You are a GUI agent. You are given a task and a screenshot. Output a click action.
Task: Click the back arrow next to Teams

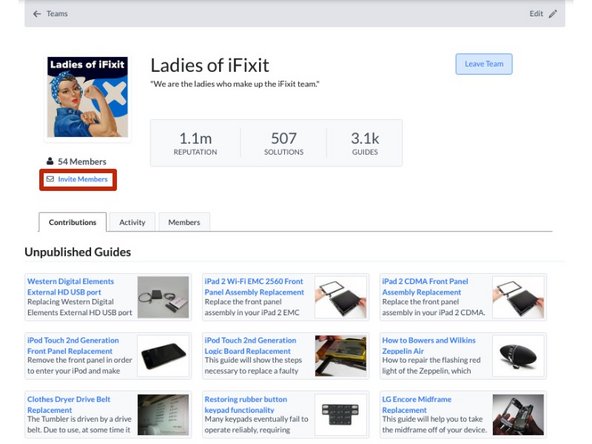37,14
